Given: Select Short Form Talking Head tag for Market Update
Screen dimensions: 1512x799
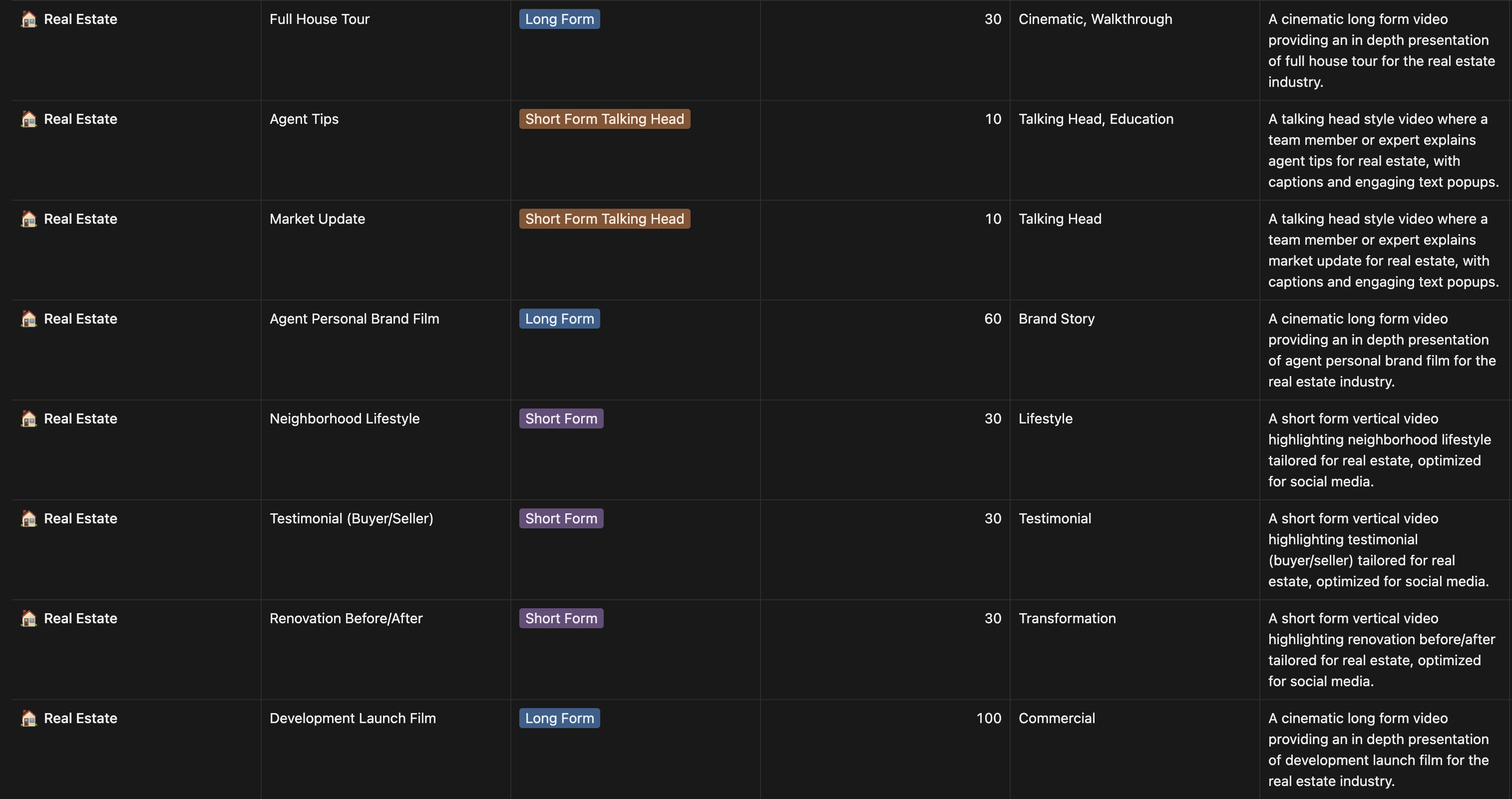Looking at the screenshot, I should coord(604,219).
